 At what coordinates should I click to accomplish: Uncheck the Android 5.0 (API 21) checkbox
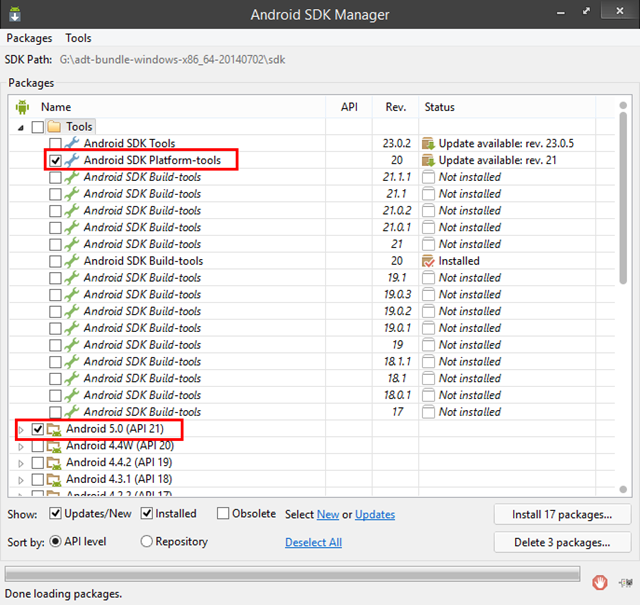tap(38, 429)
